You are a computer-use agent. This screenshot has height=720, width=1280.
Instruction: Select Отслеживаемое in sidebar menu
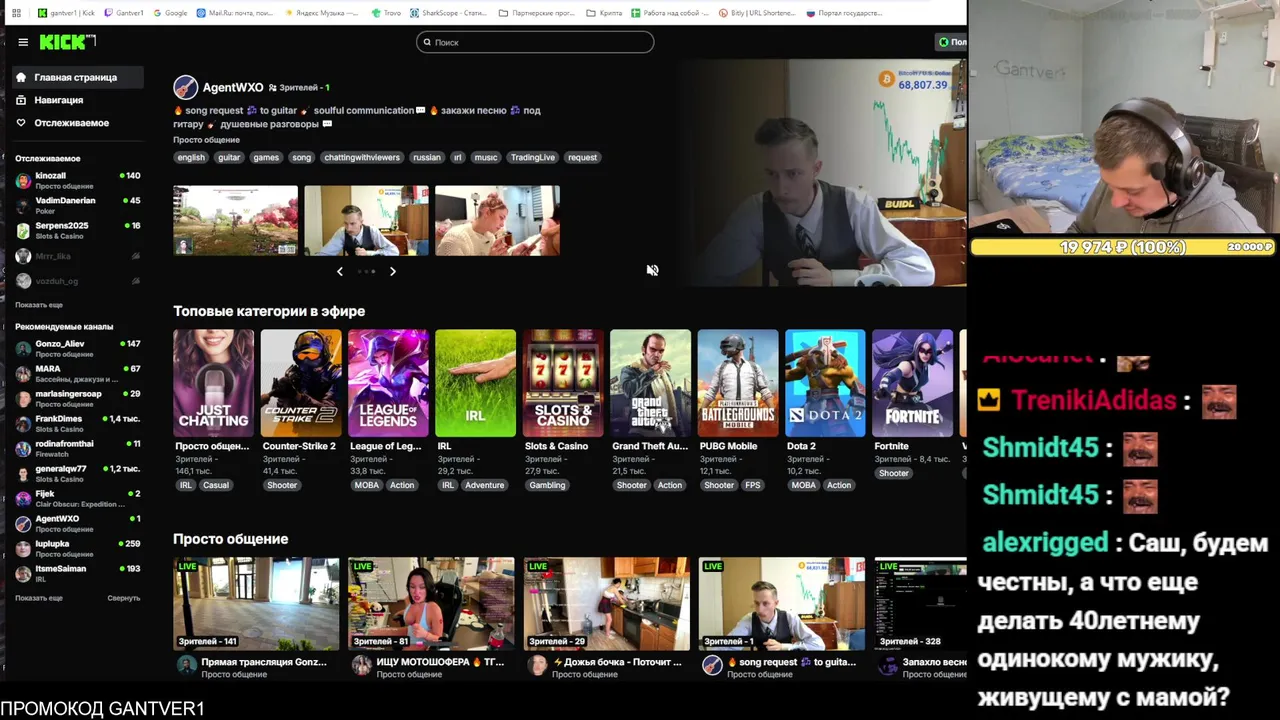tap(76, 123)
